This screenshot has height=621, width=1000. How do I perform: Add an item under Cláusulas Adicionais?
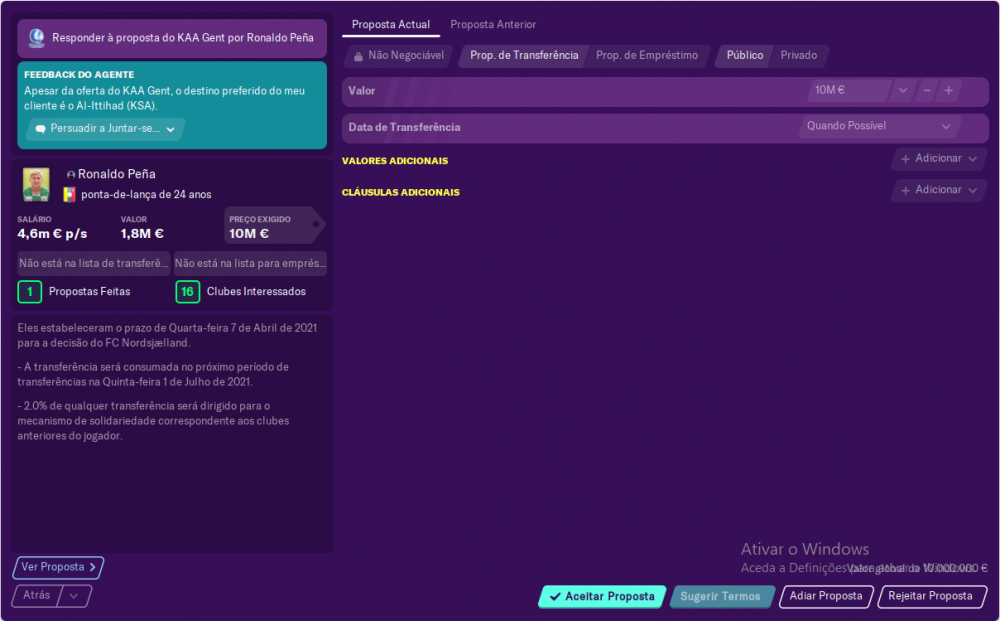[939, 190]
